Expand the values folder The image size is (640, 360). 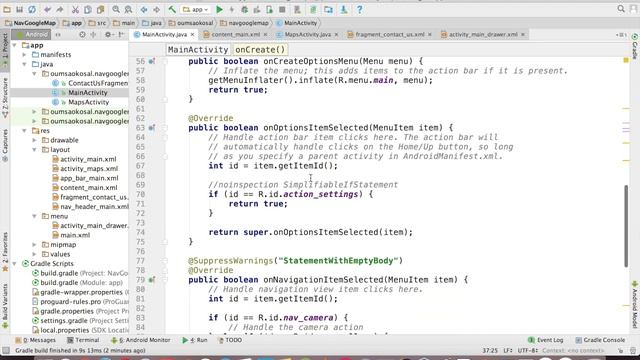34,254
